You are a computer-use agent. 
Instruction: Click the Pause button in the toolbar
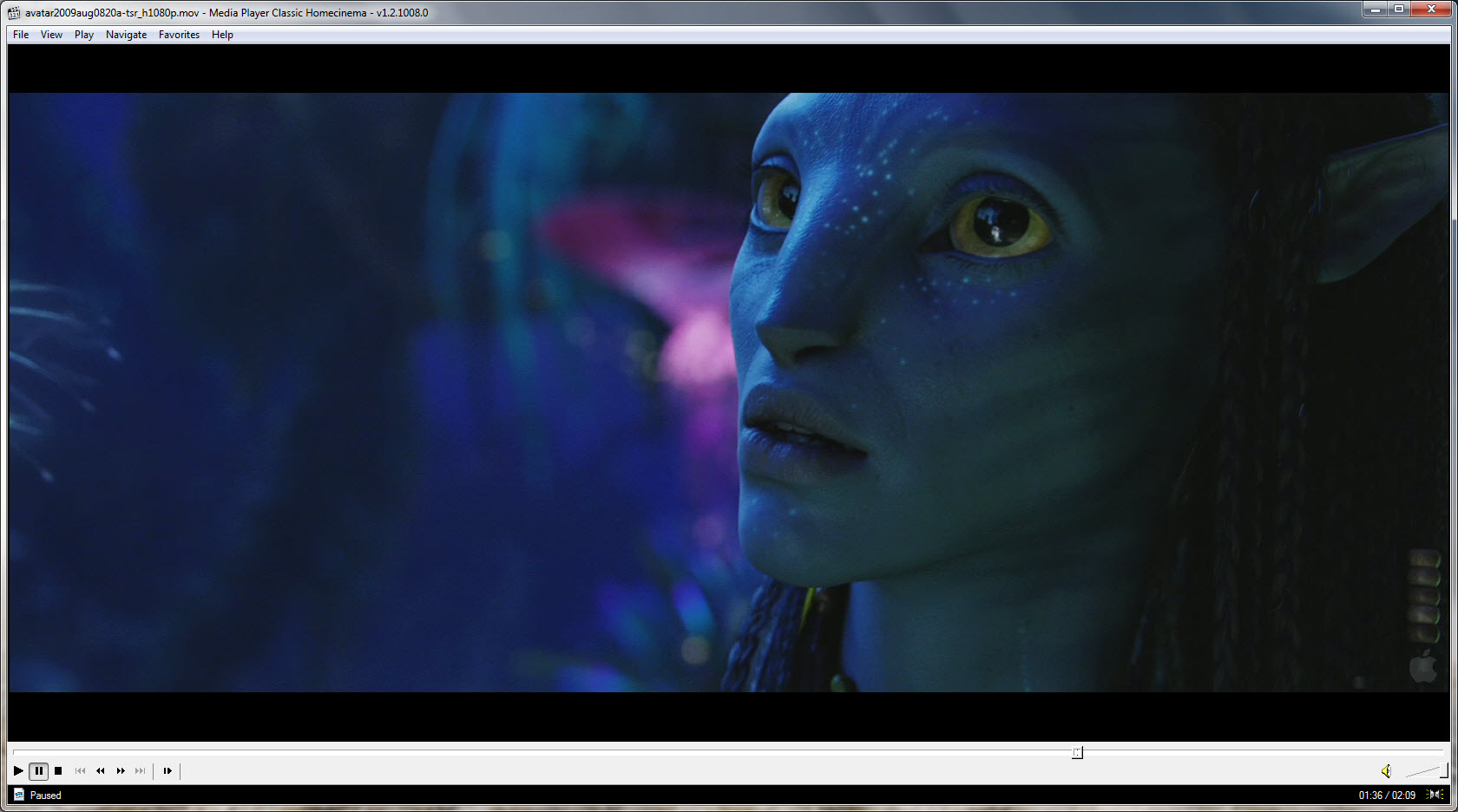38,770
